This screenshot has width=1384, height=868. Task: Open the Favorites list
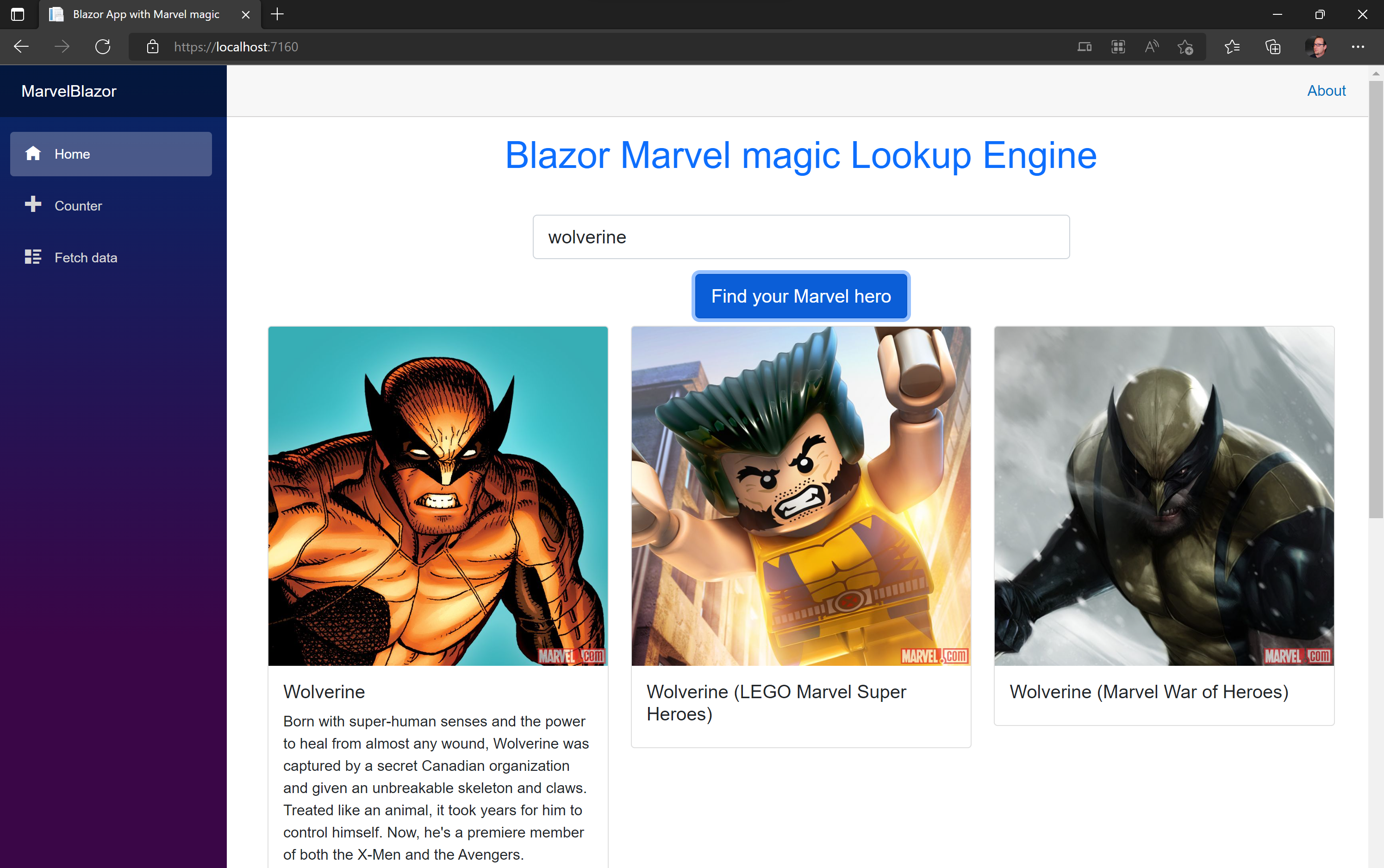(x=1232, y=46)
